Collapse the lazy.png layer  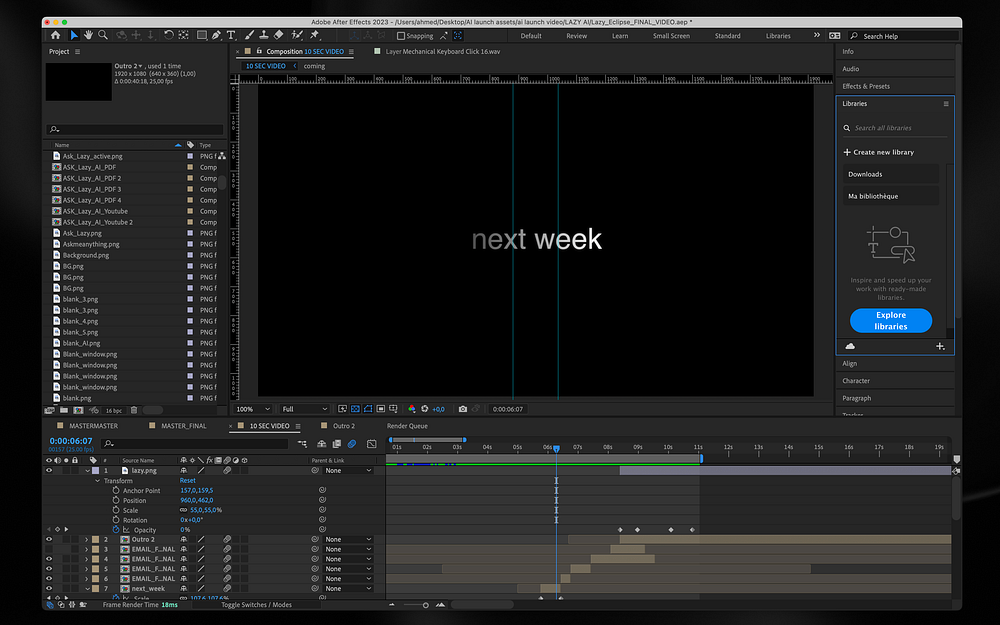87,471
